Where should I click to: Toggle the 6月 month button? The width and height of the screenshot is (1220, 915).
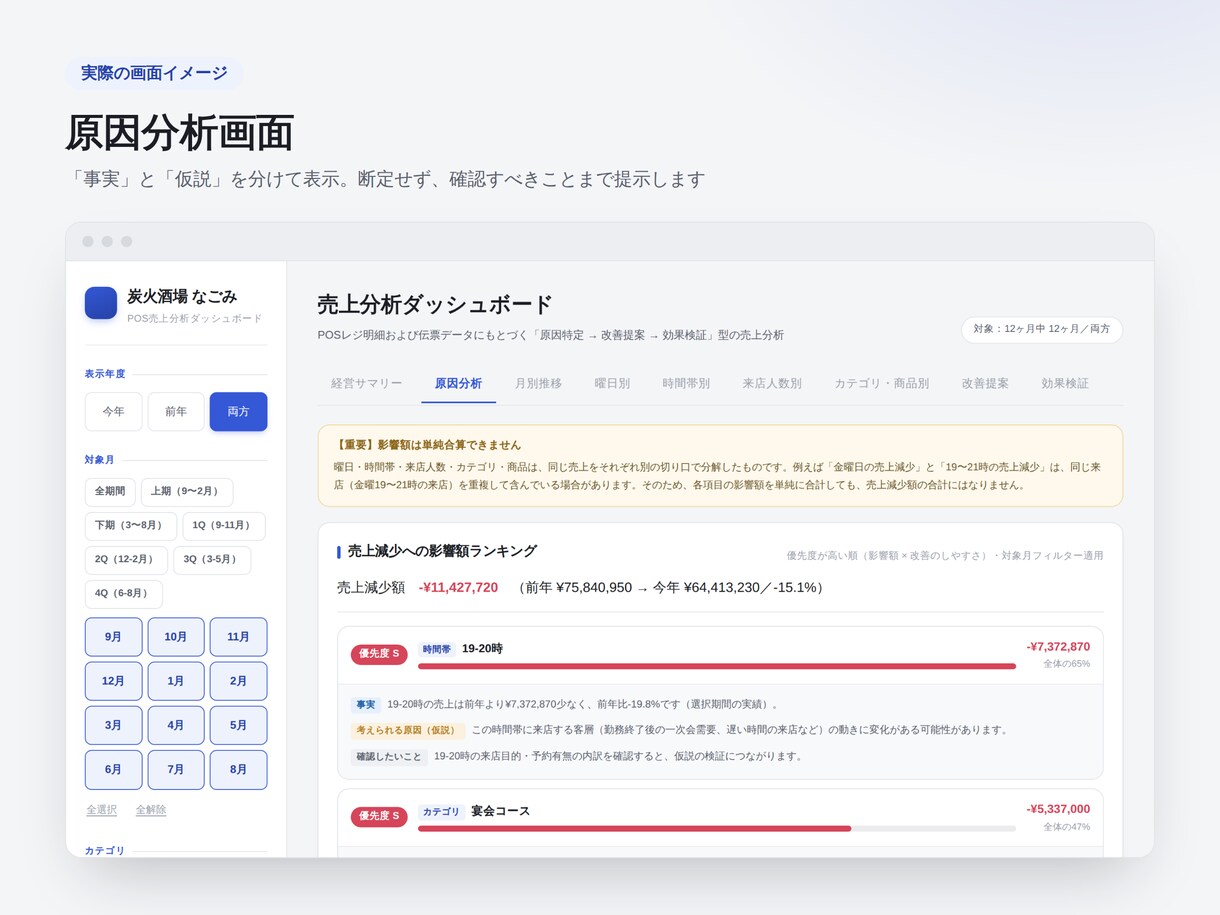click(x=114, y=770)
